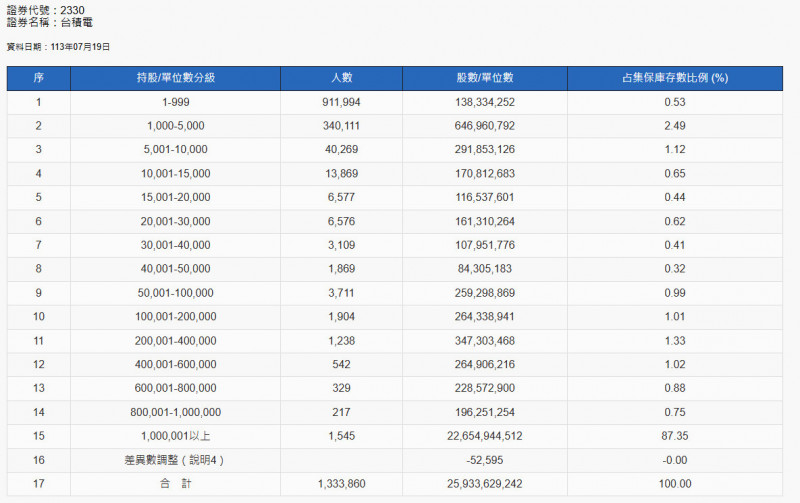Select the 25,933,629,242 total shares cell
The width and height of the screenshot is (800, 503).
tap(485, 484)
